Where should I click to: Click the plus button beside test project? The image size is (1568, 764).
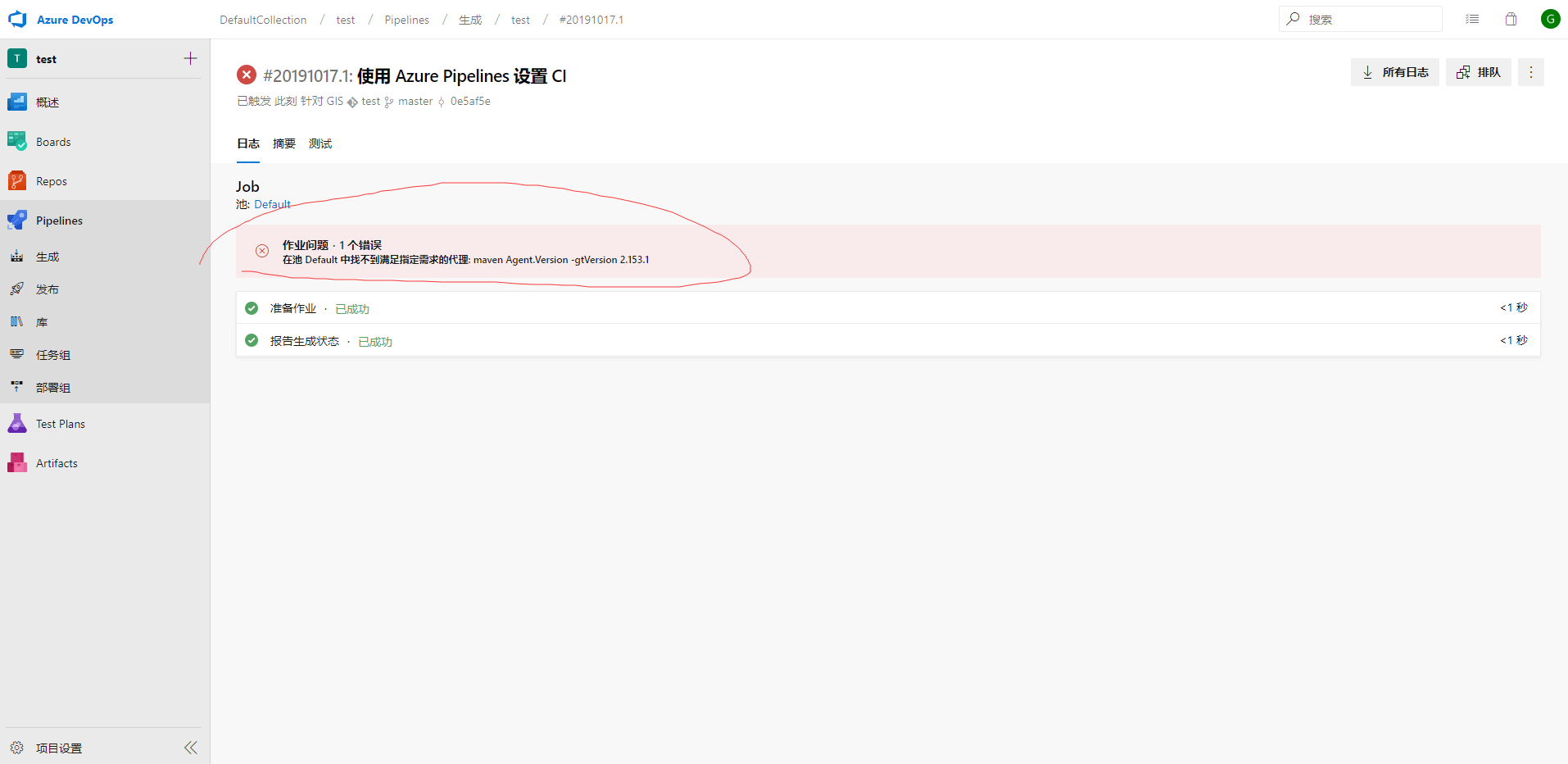pyautogui.click(x=190, y=58)
